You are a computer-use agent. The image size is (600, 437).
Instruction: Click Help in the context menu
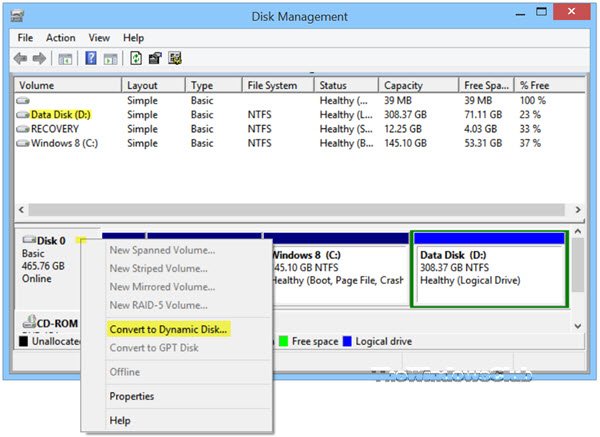[x=120, y=421]
